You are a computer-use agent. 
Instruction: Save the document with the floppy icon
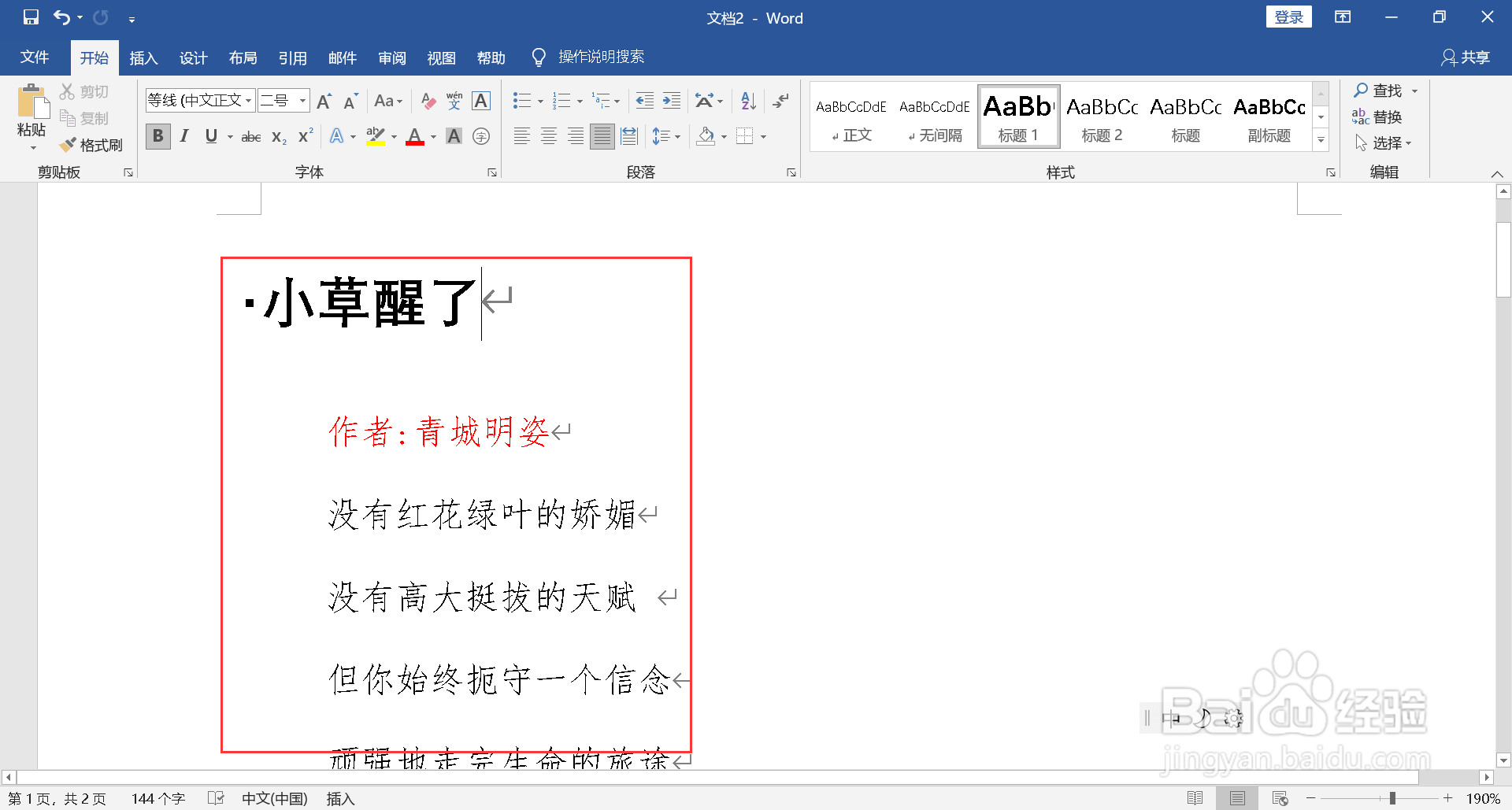[x=31, y=17]
